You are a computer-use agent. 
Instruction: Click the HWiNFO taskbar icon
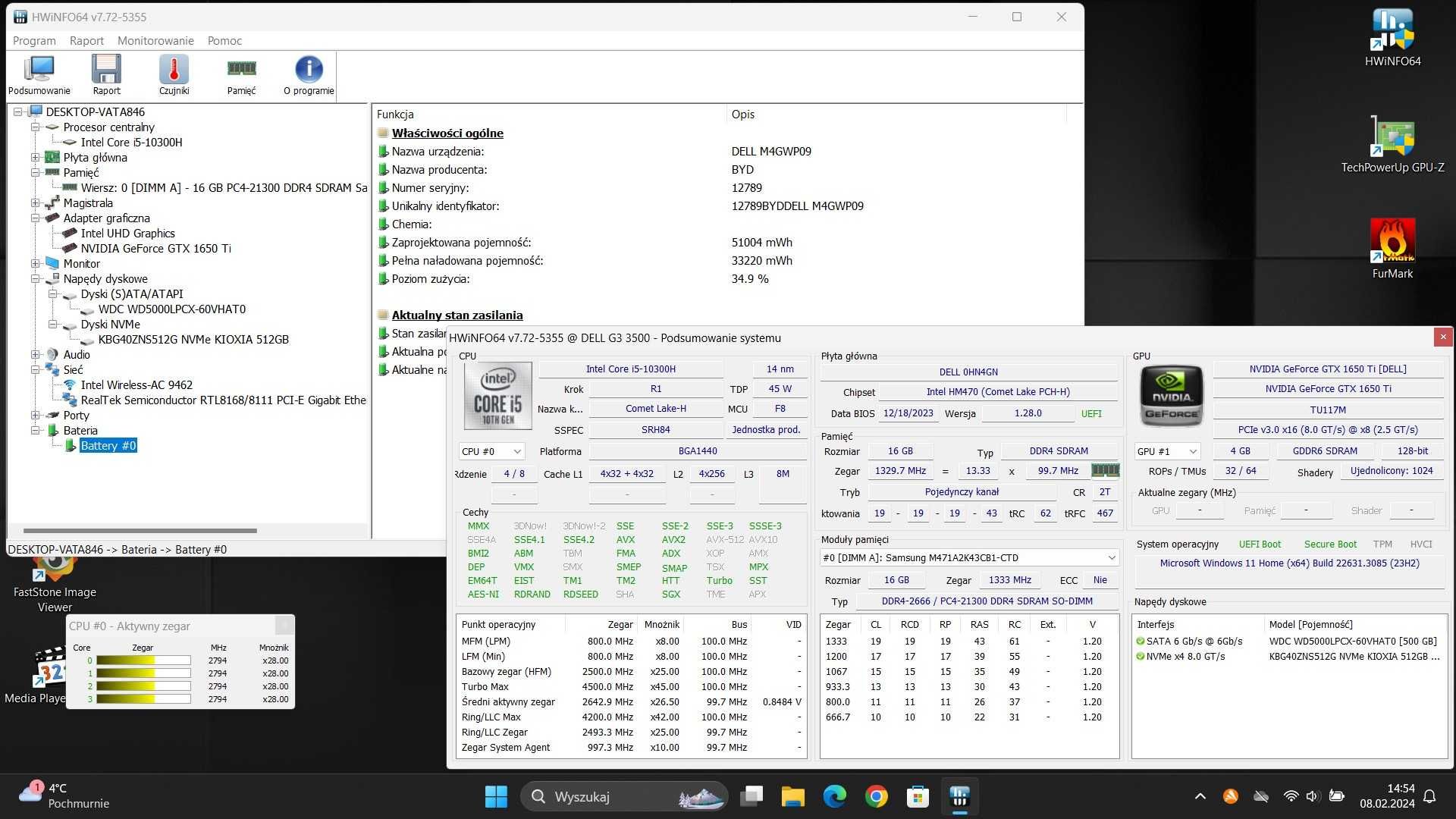point(959,796)
